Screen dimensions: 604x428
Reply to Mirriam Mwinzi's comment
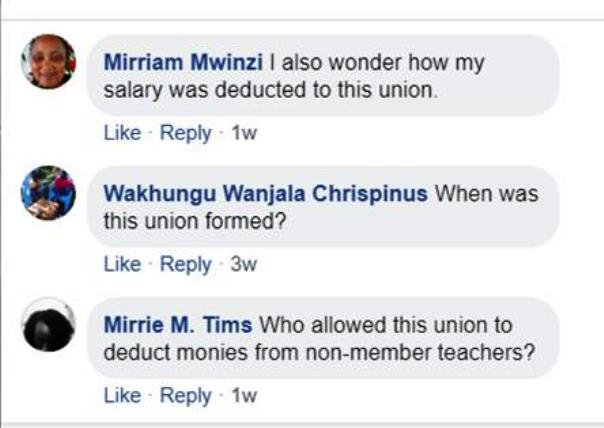(x=185, y=133)
